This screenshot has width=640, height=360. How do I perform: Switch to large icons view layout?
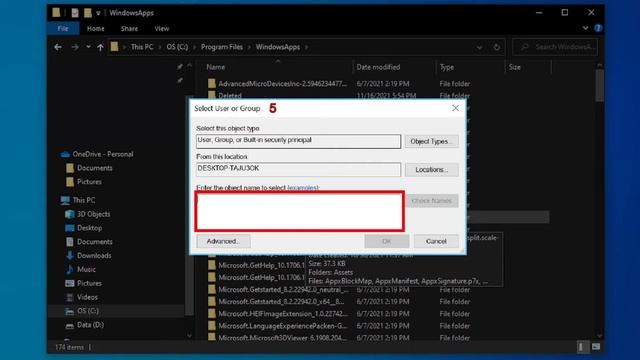pyautogui.click(x=596, y=347)
